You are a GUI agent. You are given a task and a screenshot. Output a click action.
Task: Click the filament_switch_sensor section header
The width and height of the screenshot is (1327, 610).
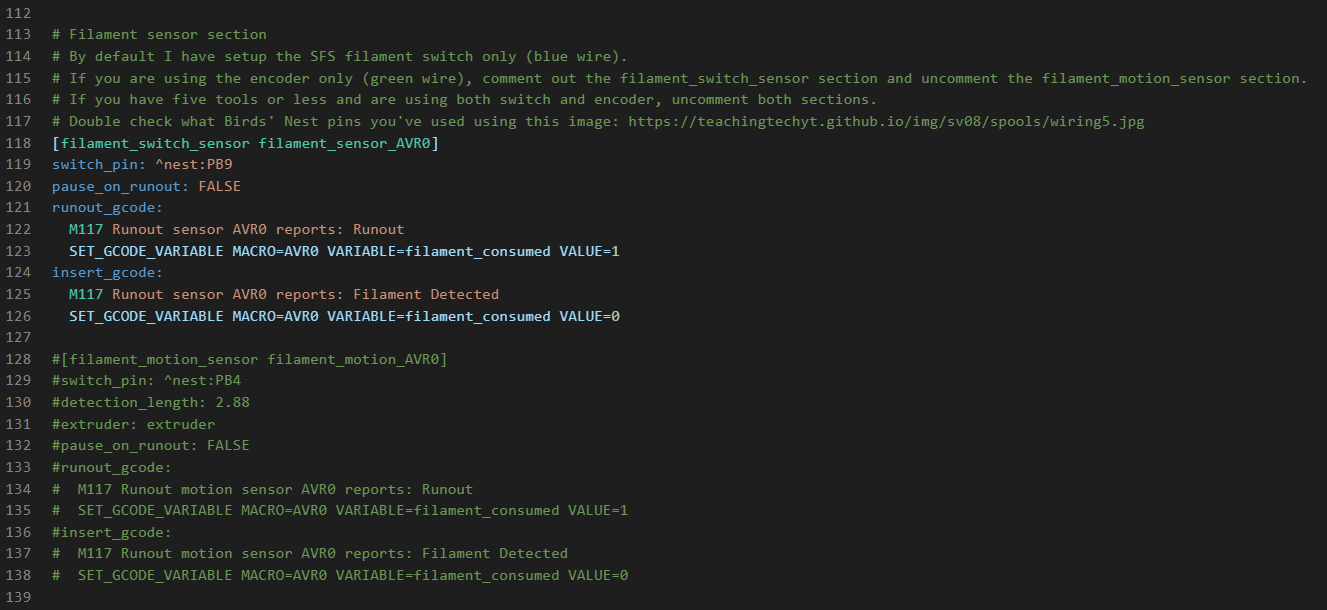[x=245, y=143]
